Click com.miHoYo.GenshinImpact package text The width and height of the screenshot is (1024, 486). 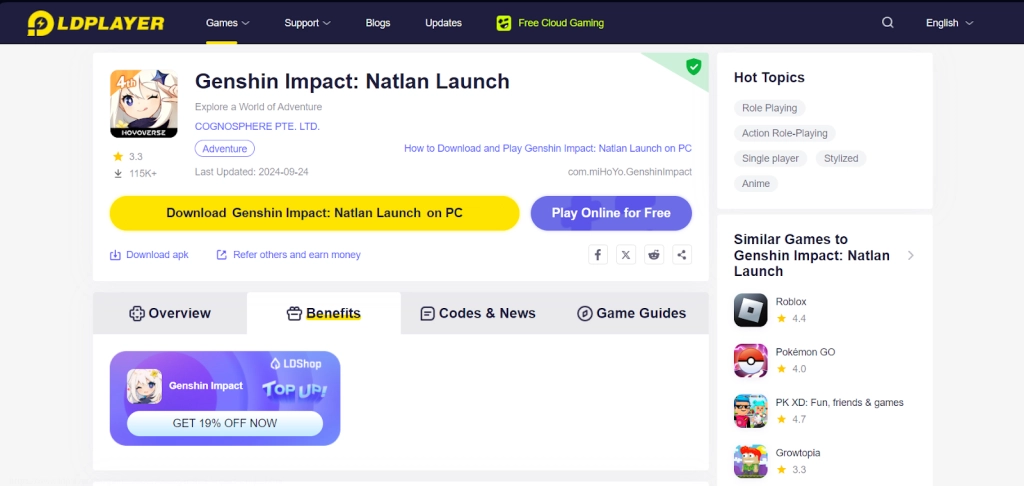pos(630,172)
